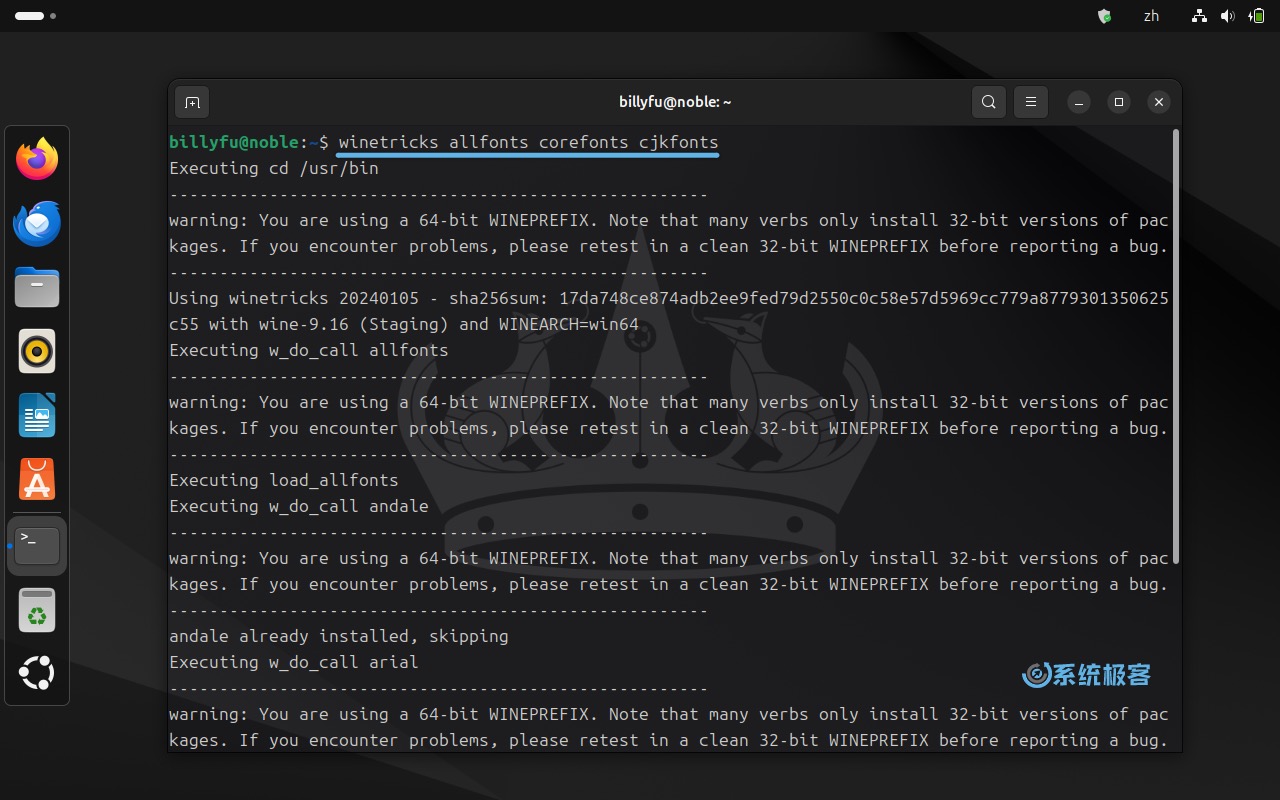Click 'Executing w_do_call andale' line
This screenshot has height=800, width=1280.
point(299,506)
